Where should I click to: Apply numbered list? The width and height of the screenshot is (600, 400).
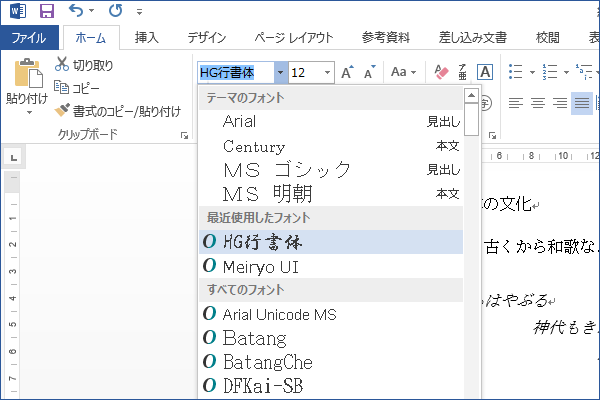550,72
